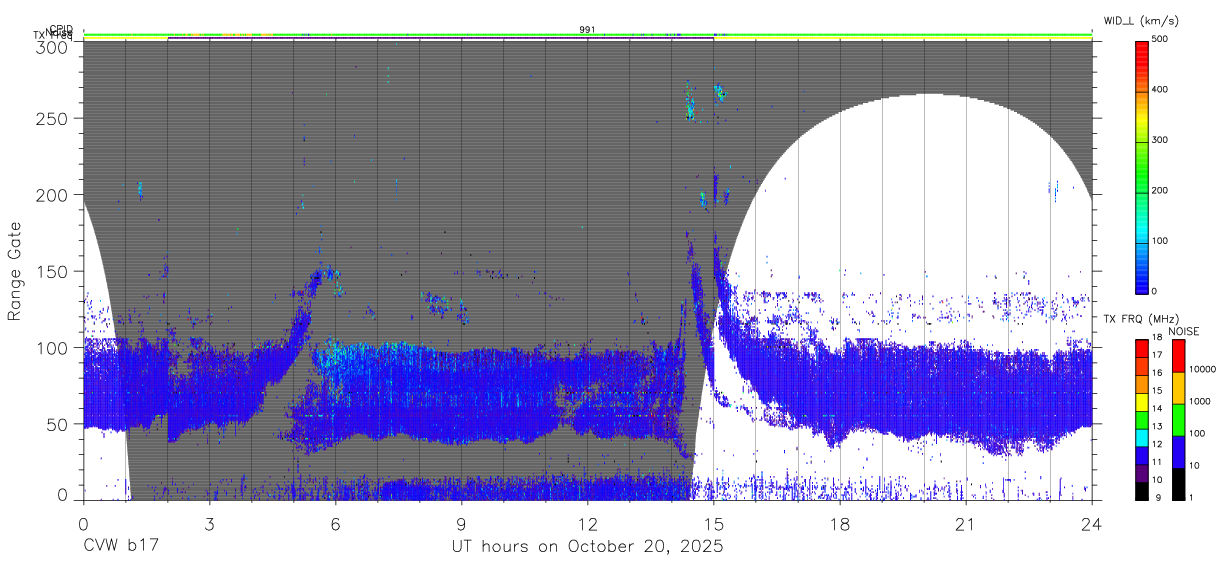This screenshot has height=567, width=1228.
Task: Click the '9' TX FRQ scale label
Action: (1157, 498)
